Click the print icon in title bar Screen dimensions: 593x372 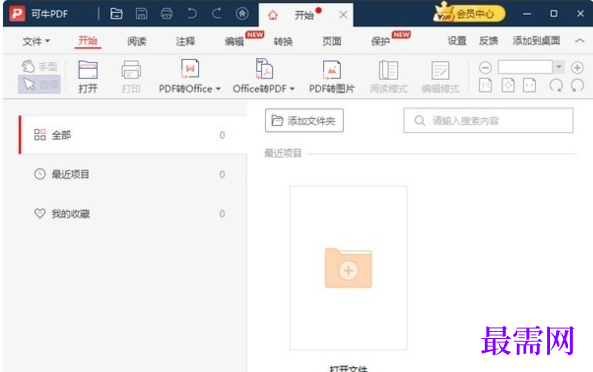pos(166,14)
